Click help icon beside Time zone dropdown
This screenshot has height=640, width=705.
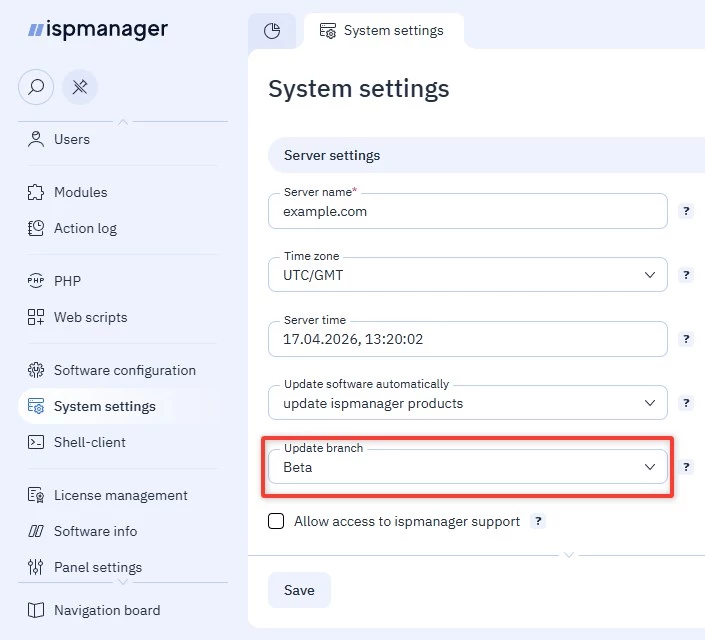click(686, 275)
